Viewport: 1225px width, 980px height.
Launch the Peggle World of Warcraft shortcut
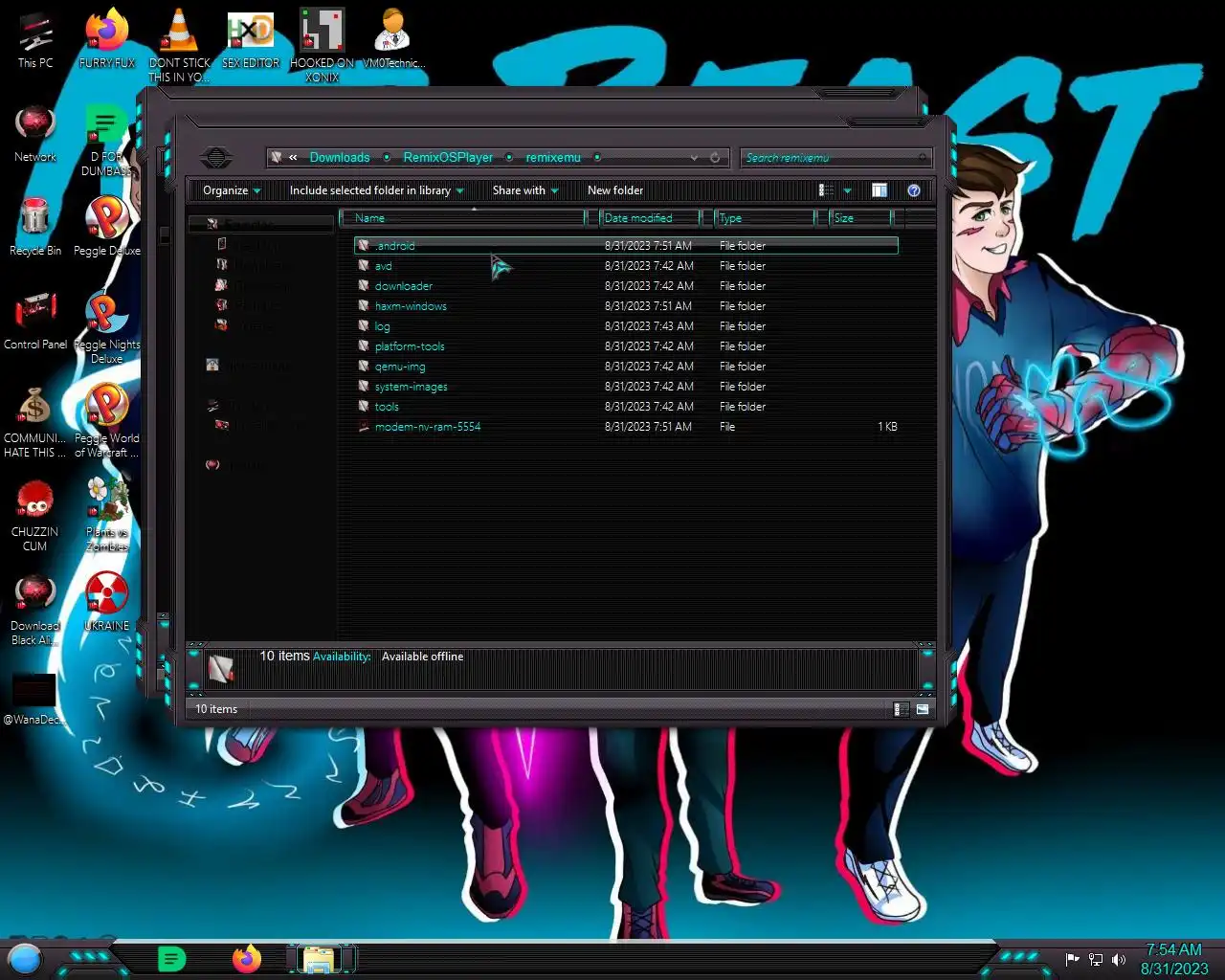[107, 421]
